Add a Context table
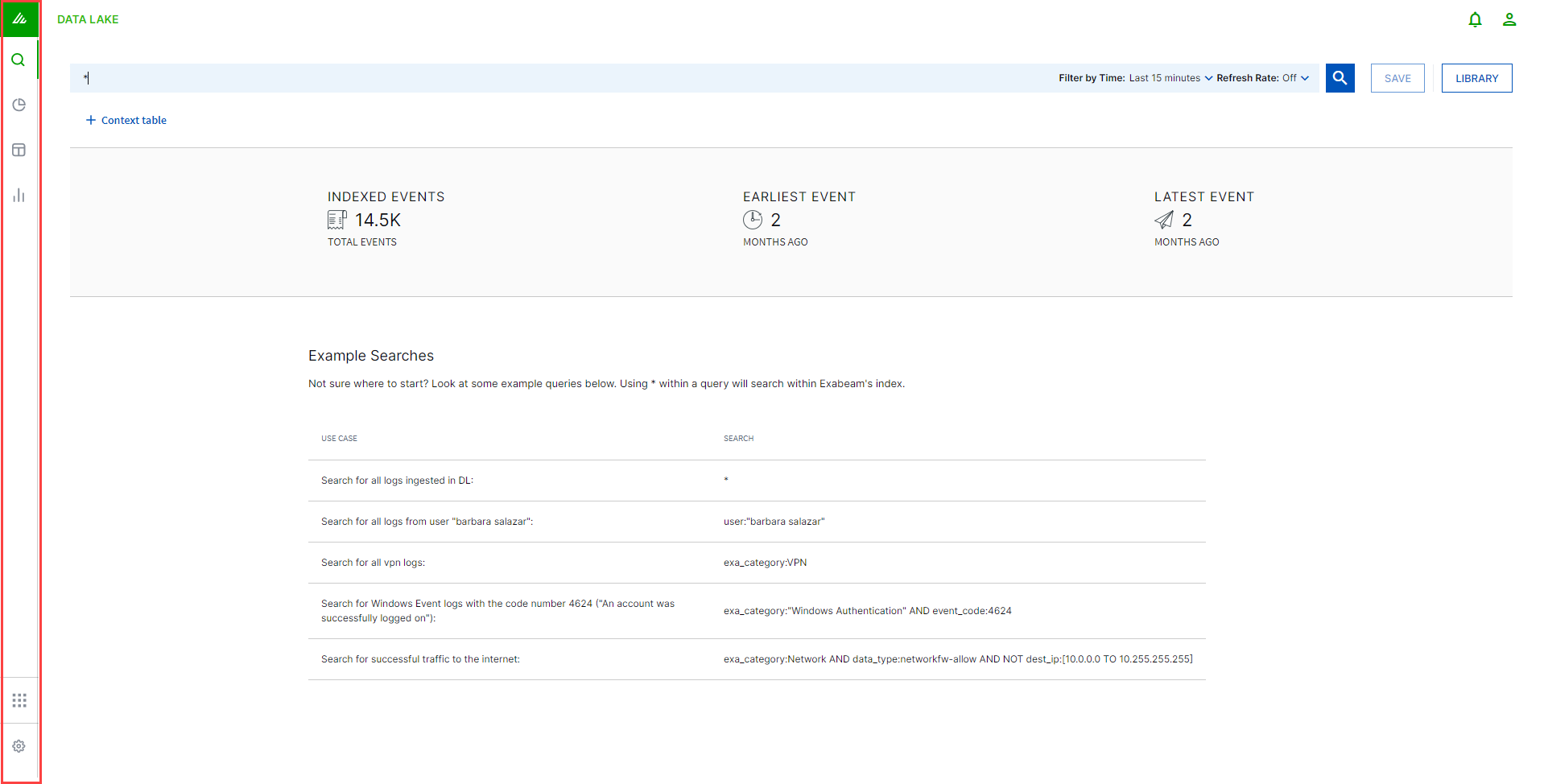This screenshot has height=784, width=1544. (126, 120)
